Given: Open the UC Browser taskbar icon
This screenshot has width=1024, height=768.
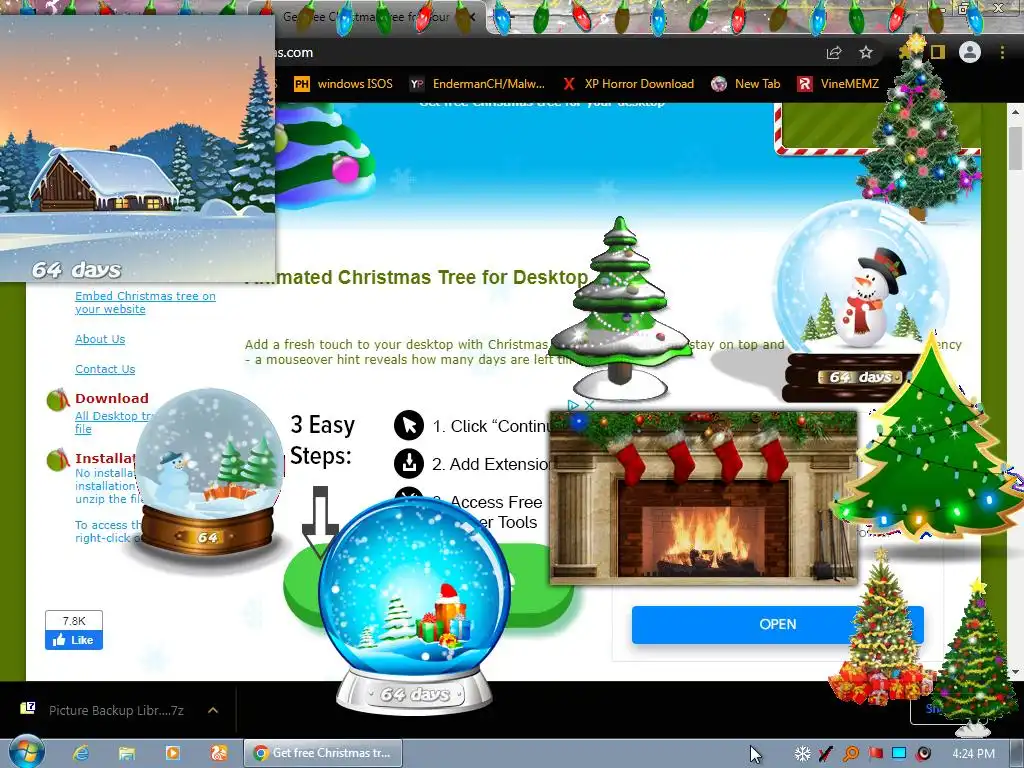Looking at the screenshot, I should [219, 753].
